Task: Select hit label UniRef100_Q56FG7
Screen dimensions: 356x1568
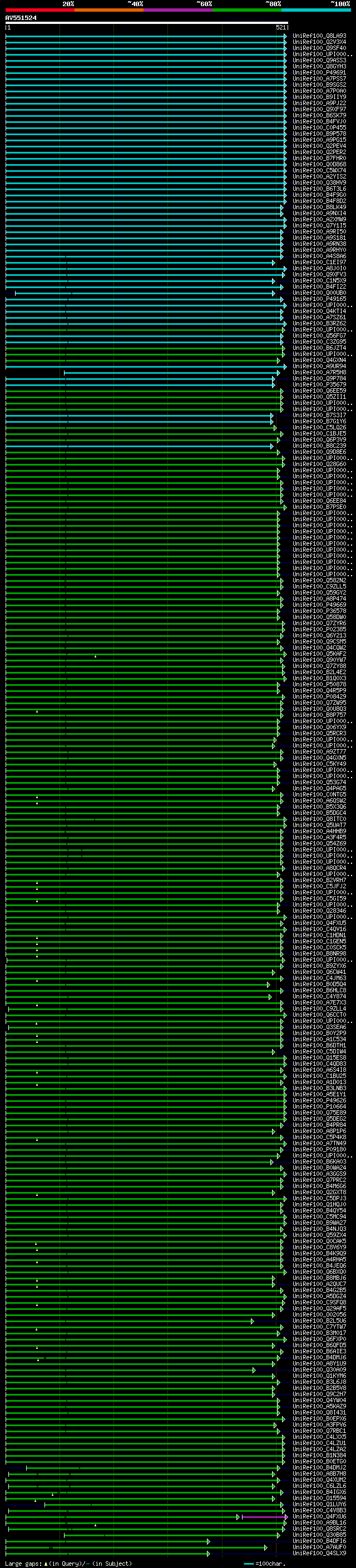Action: (319, 336)
